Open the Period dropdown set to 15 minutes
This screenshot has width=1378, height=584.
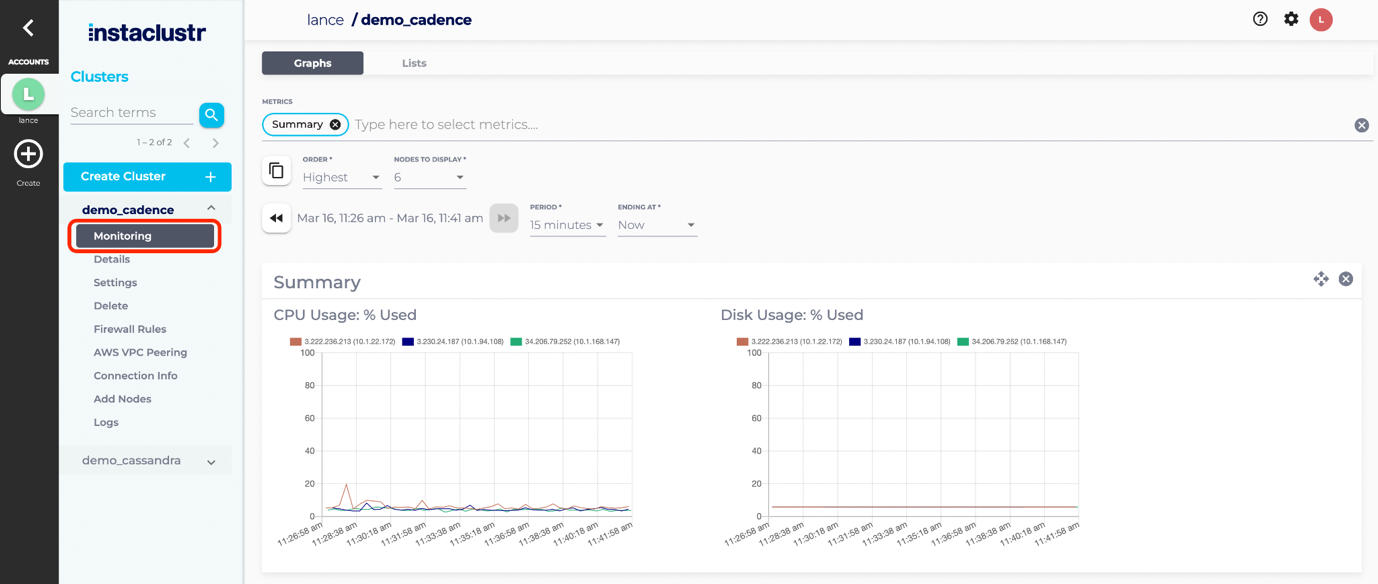567,225
